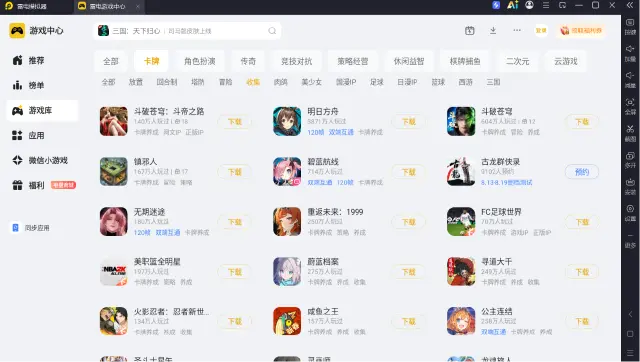Select the 传奇 category tab
The height and width of the screenshot is (362, 640).
click(248, 61)
